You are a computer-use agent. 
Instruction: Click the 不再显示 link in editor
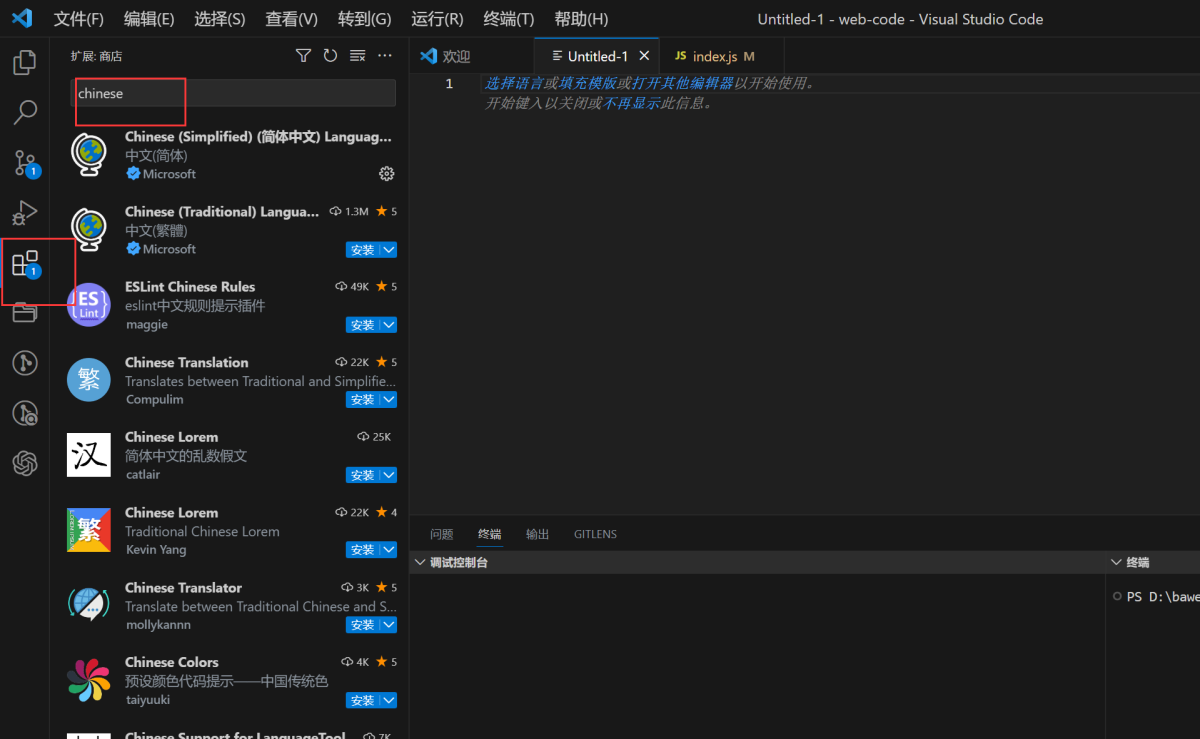631,102
